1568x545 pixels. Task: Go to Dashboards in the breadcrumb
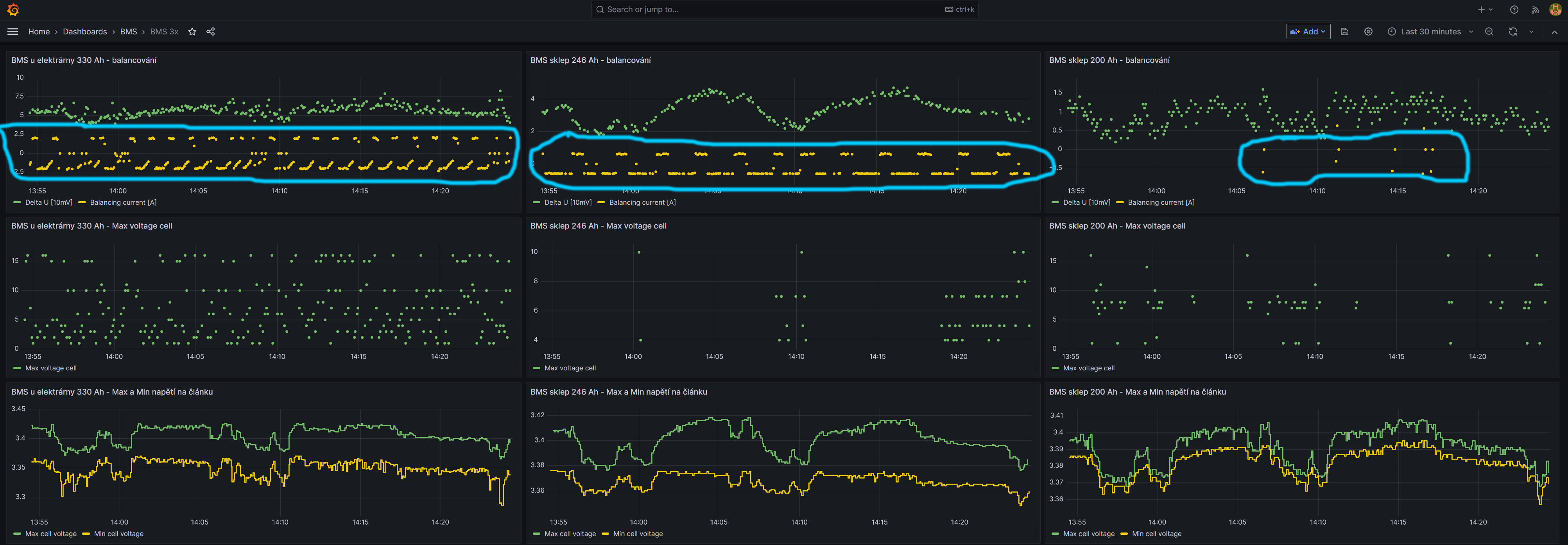[84, 32]
